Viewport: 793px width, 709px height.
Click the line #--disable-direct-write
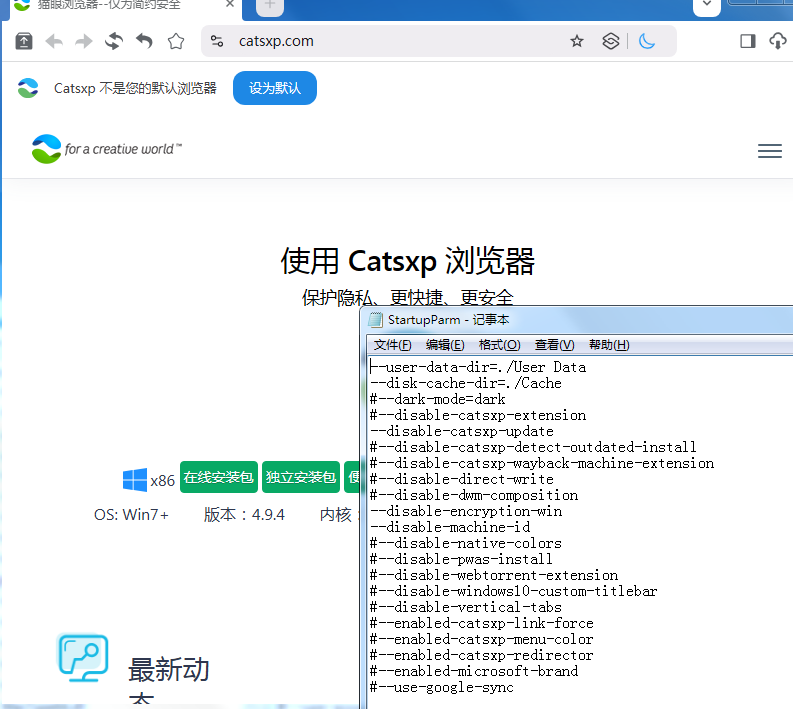pos(462,479)
